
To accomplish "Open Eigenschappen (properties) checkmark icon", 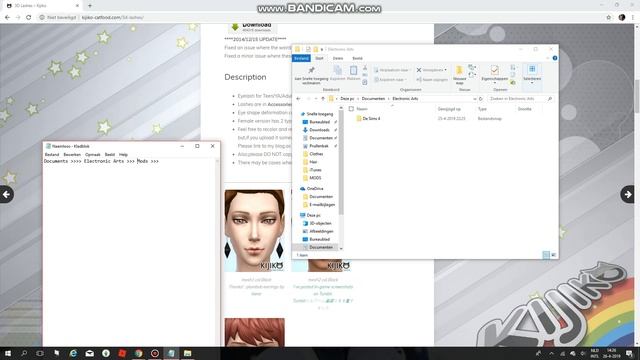I will click(x=495, y=70).
